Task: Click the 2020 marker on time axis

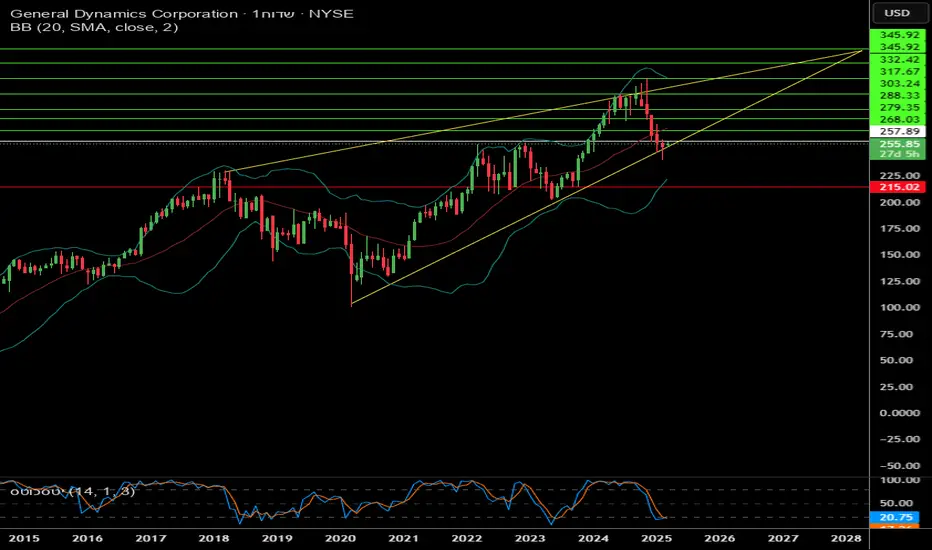Action: pyautogui.click(x=340, y=538)
